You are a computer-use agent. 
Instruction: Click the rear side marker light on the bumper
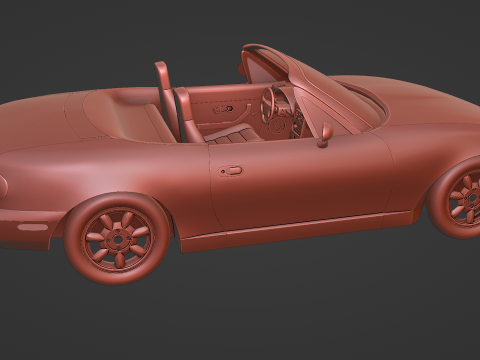pos(33,228)
